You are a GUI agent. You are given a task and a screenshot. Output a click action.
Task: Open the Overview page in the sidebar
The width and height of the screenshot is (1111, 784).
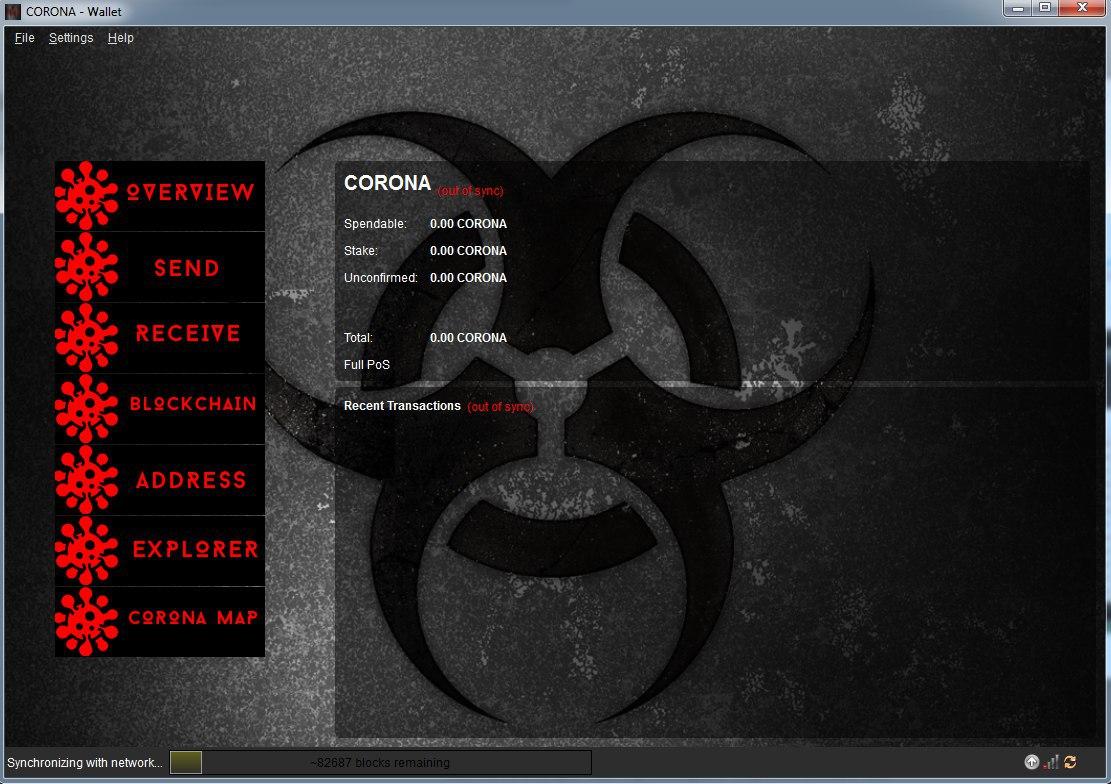pyautogui.click(x=160, y=196)
